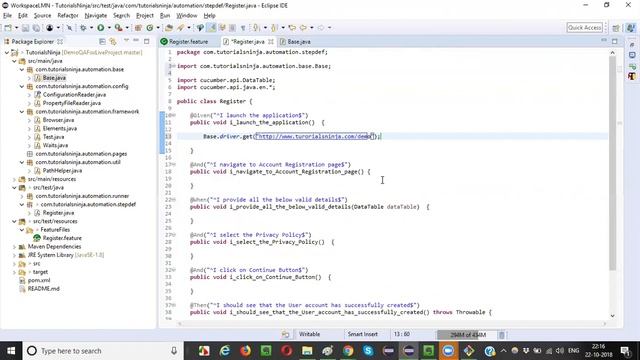The image size is (640, 360).
Task: Click the heap memory status bar
Action: 467,335
